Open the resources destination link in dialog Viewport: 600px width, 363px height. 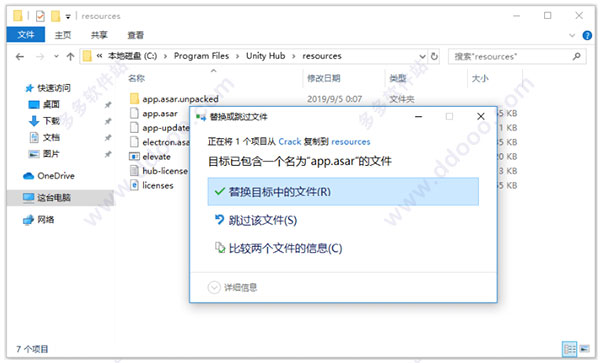pyautogui.click(x=351, y=142)
